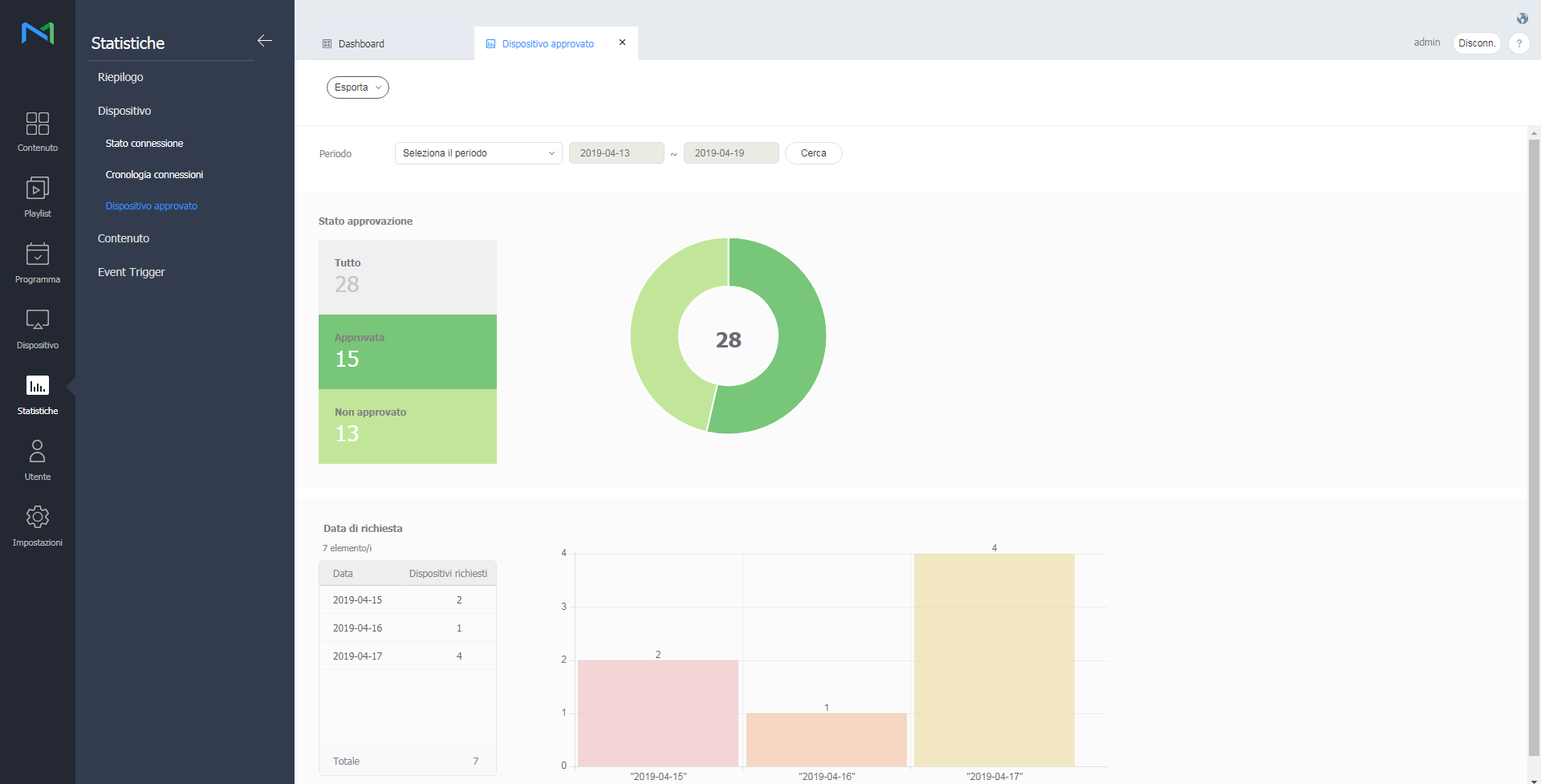Open Impostazioni gear icon
1541x784 pixels.
tap(38, 518)
